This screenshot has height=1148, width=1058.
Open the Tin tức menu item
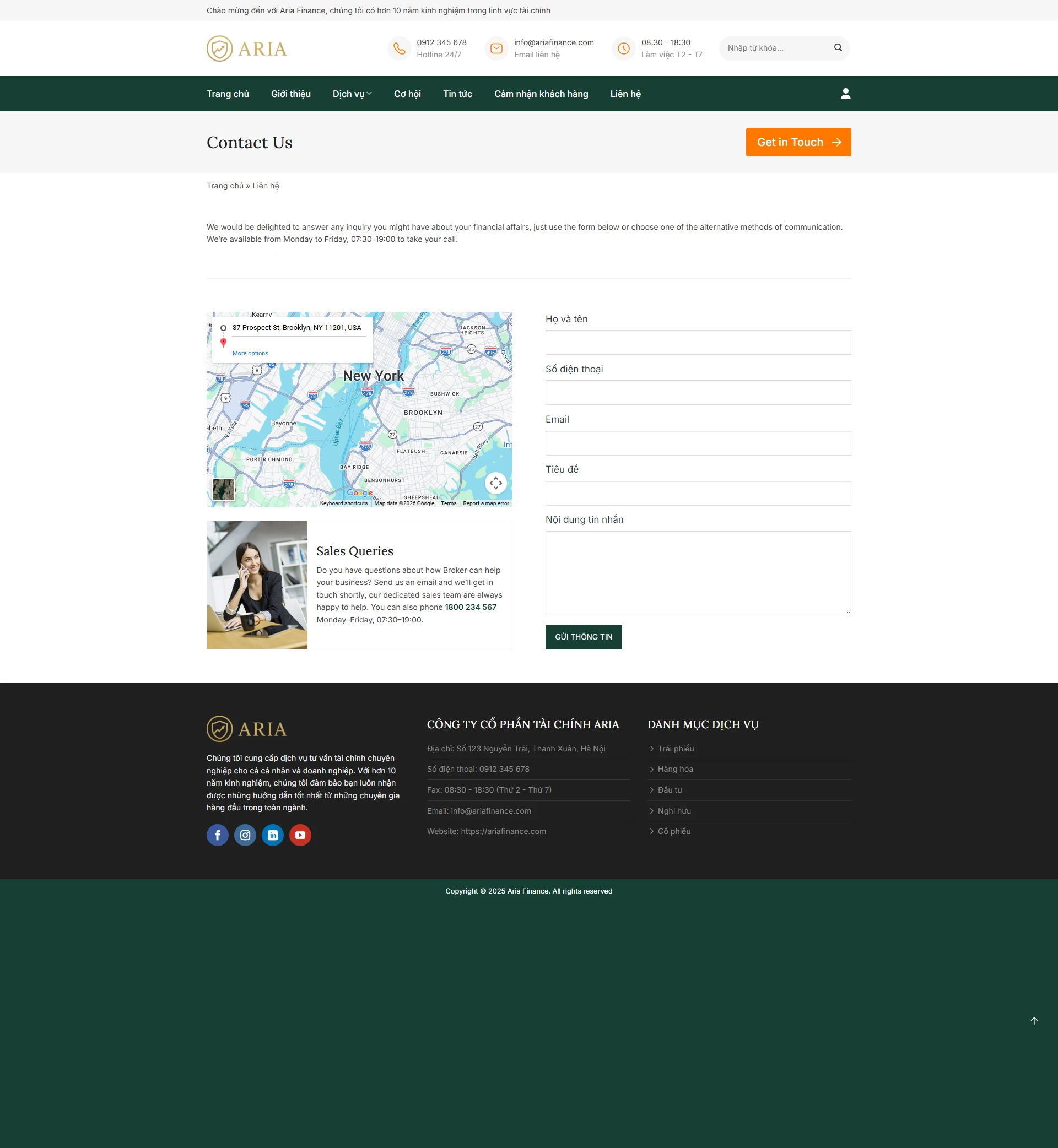point(457,94)
